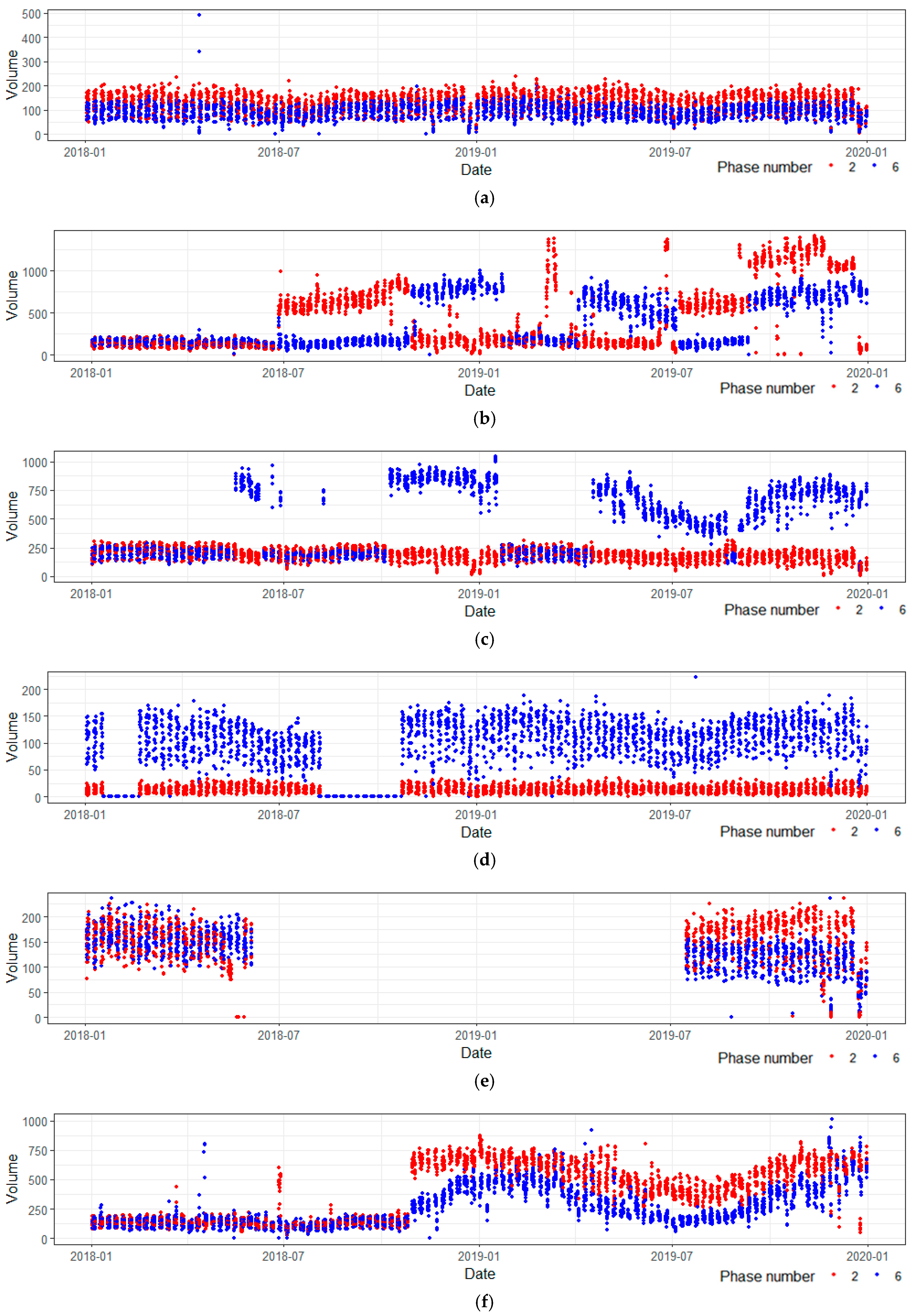Image resolution: width=915 pixels, height=1316 pixels.
Task: Click blue phase 6 legend dot in panel (a)
Action: [874, 166]
